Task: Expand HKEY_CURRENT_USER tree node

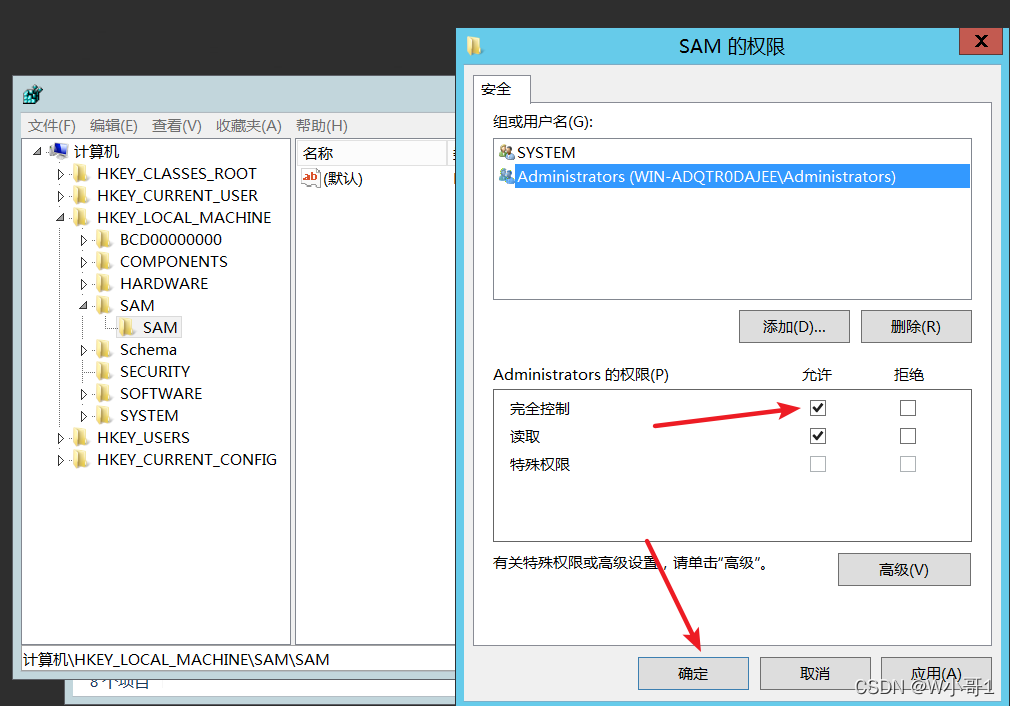Action: (x=60, y=196)
